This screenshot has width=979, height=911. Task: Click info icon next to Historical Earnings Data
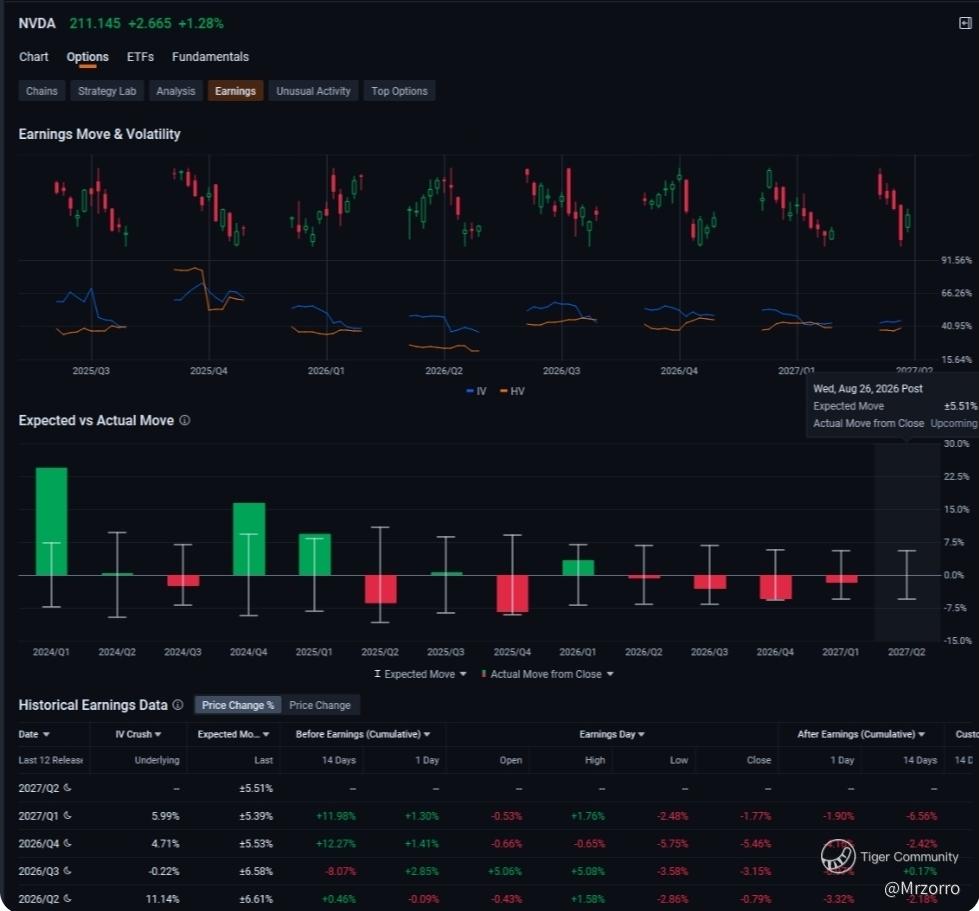[178, 704]
